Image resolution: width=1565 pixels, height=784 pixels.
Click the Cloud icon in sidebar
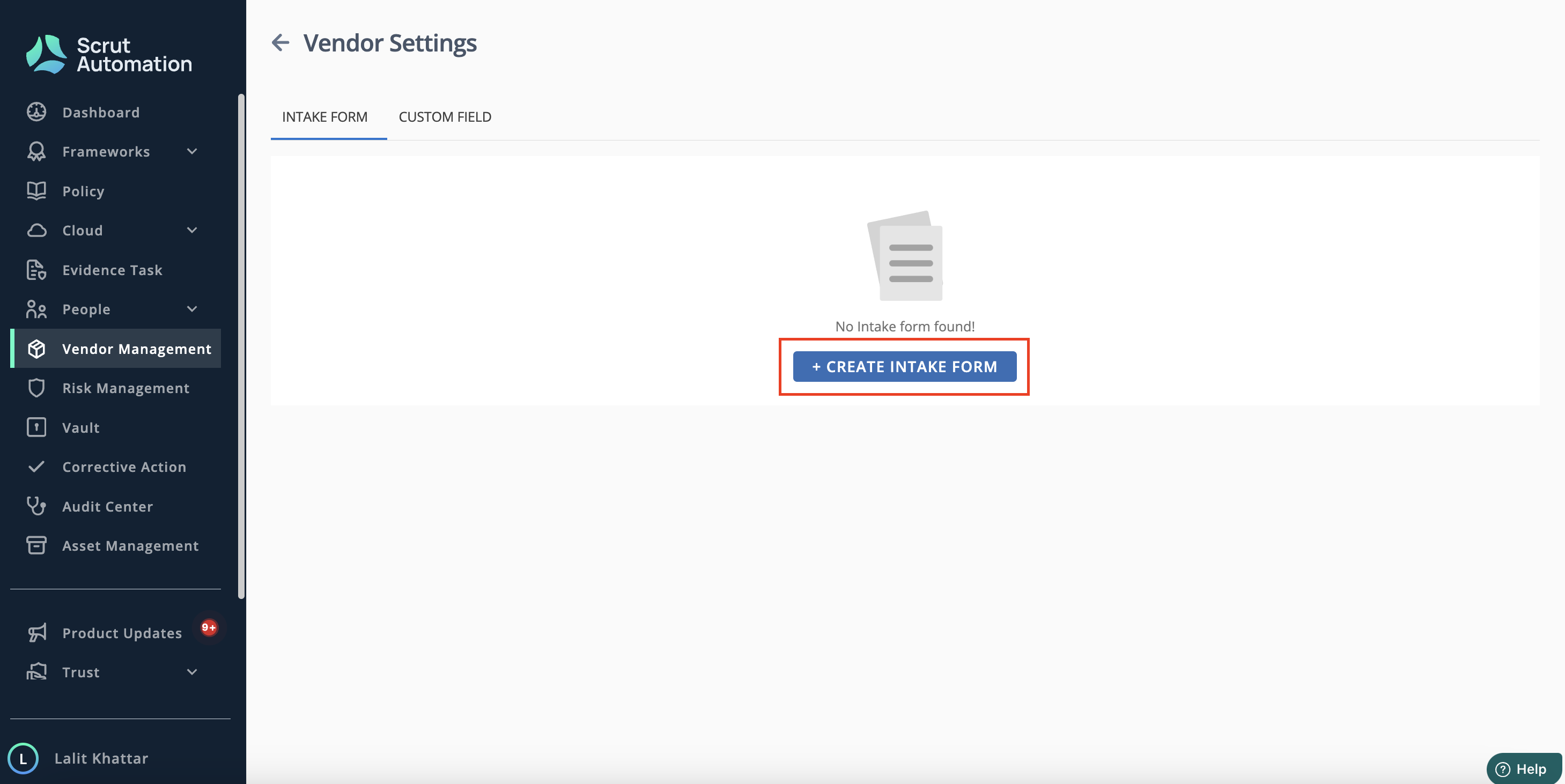[x=36, y=230]
